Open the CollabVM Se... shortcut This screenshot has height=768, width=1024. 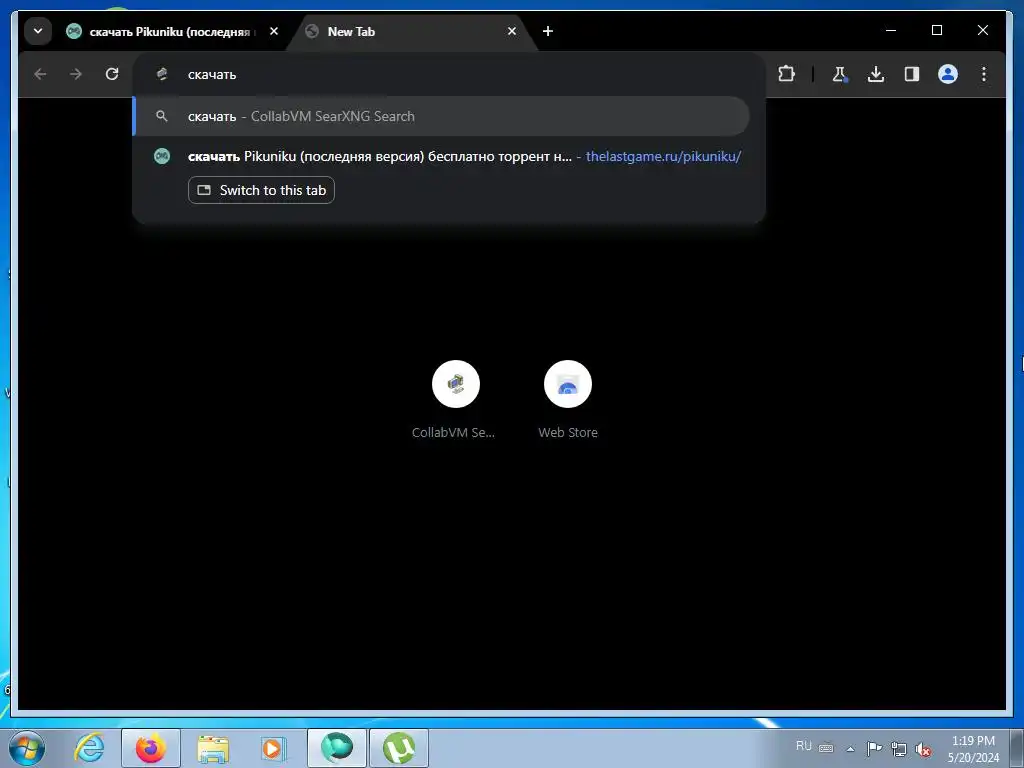coord(455,400)
